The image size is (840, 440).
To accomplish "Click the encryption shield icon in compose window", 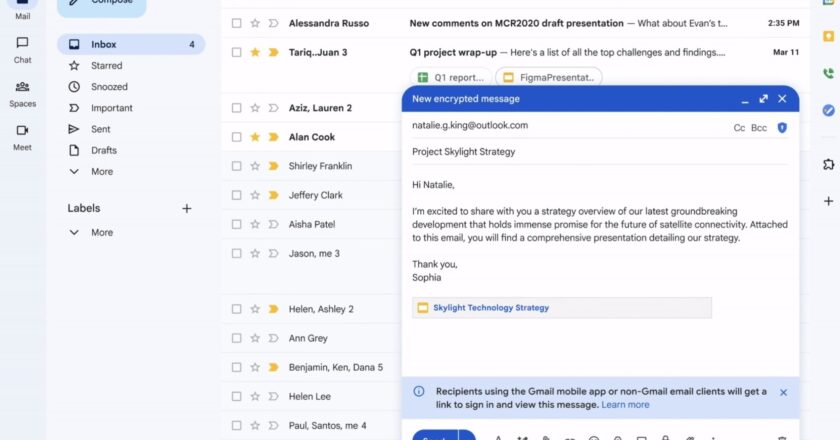I will [x=782, y=127].
